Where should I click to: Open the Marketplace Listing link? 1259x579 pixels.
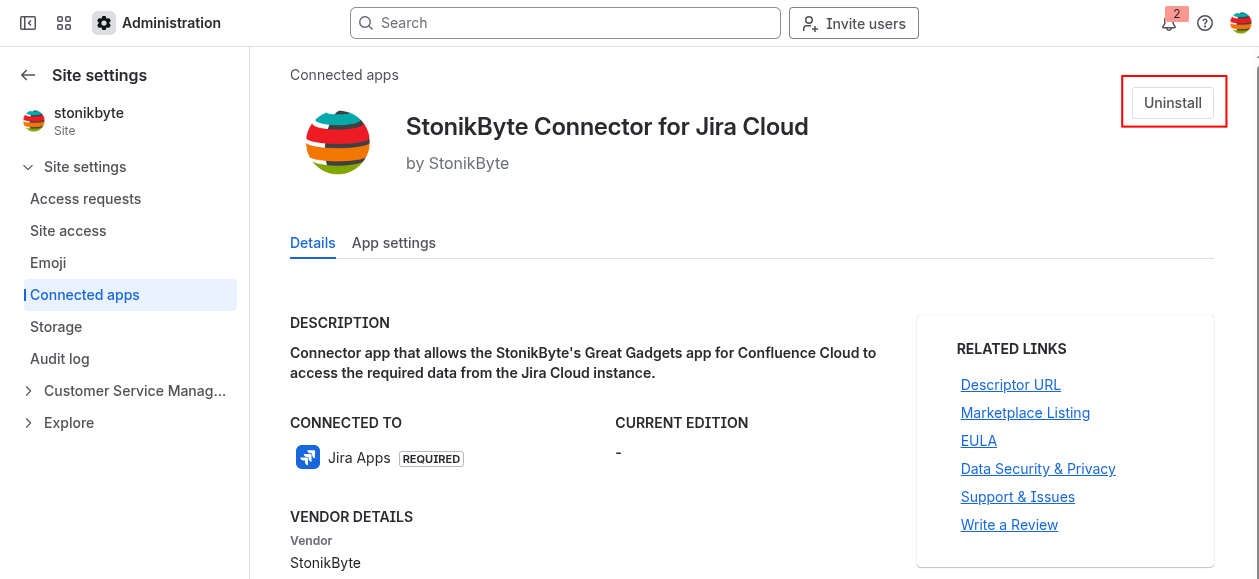(x=1025, y=413)
